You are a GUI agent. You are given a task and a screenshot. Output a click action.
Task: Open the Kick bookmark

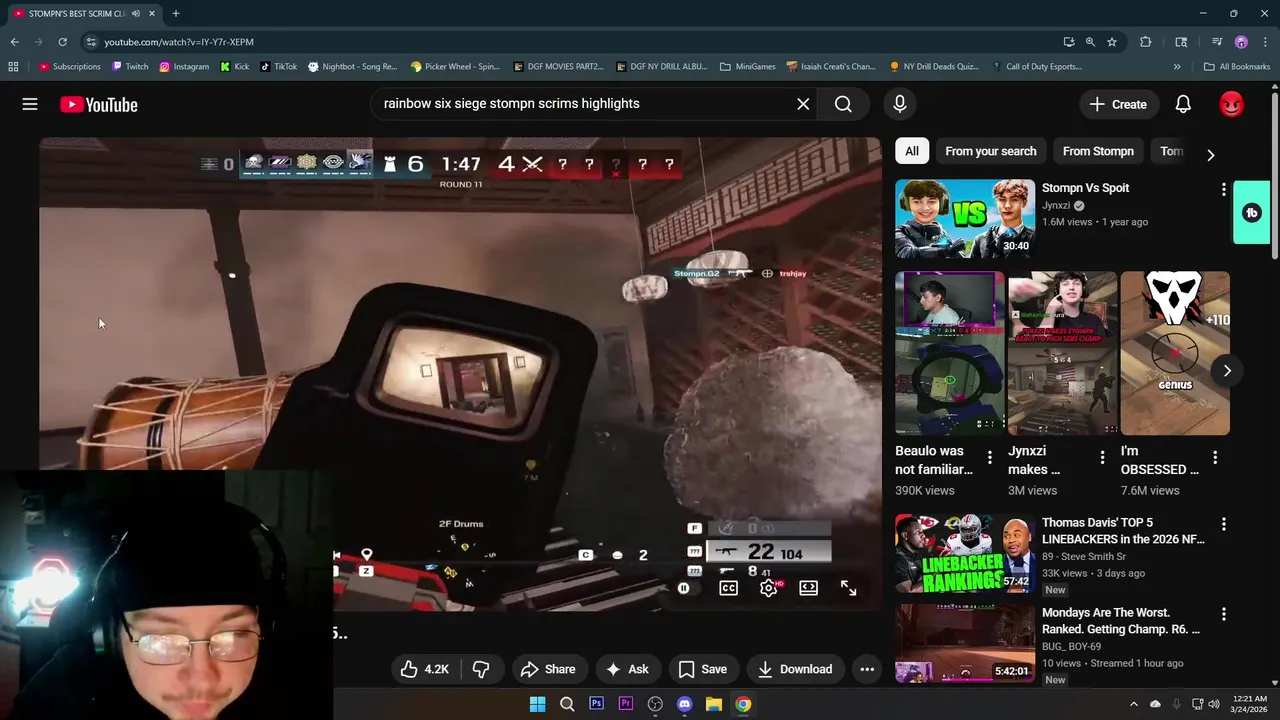pos(234,66)
